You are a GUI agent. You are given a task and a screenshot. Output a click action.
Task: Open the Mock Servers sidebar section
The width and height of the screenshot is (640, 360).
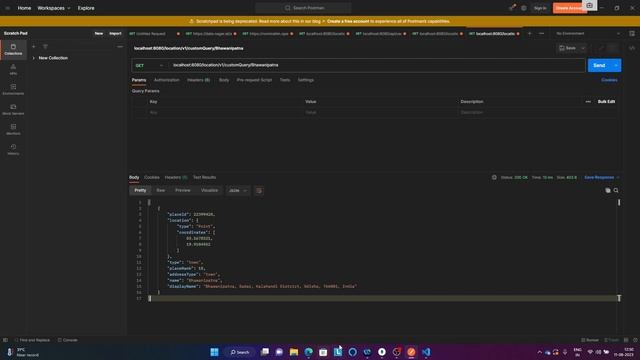(13, 109)
